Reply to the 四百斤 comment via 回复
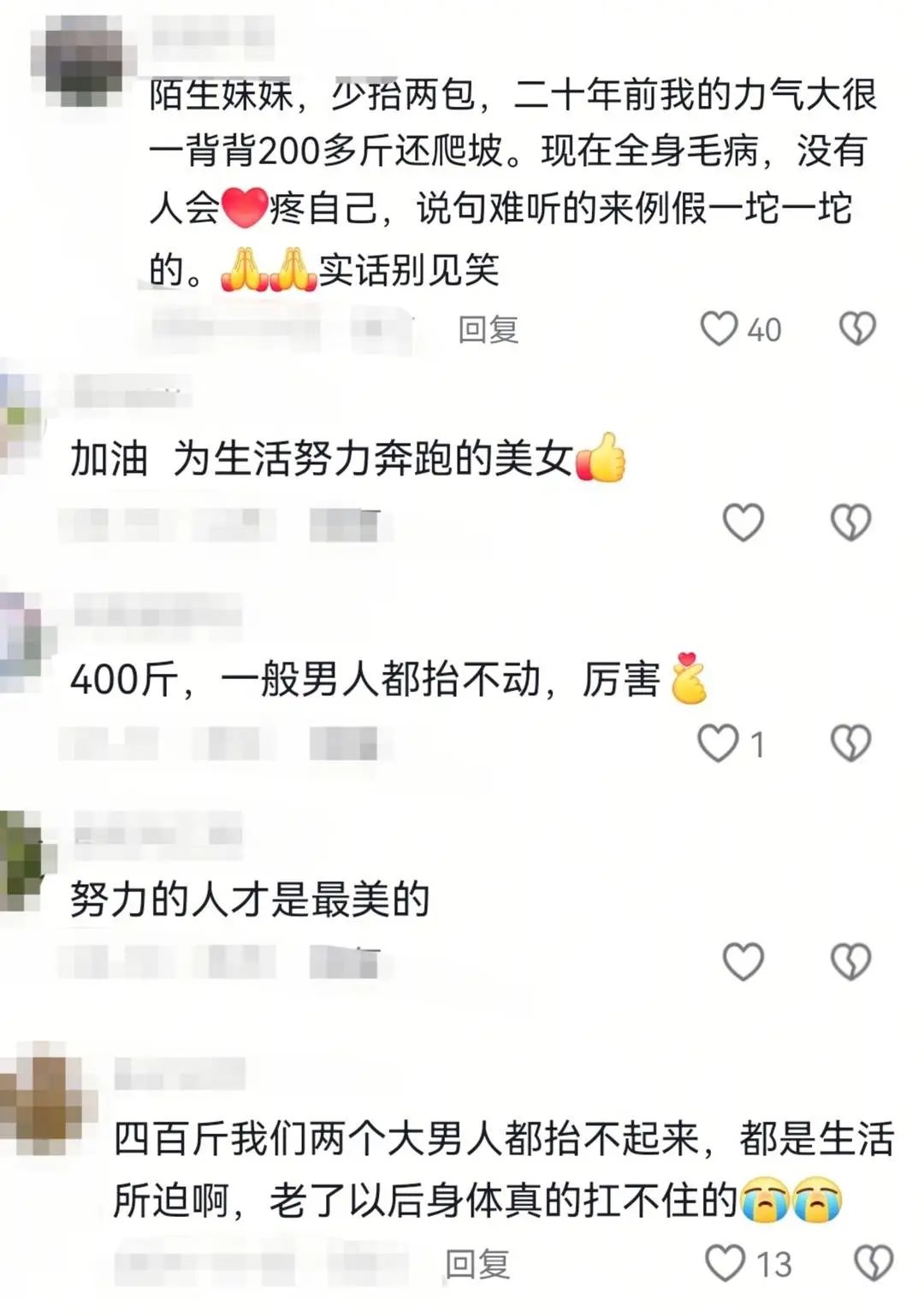Image resolution: width=924 pixels, height=1316 pixels. click(477, 1264)
